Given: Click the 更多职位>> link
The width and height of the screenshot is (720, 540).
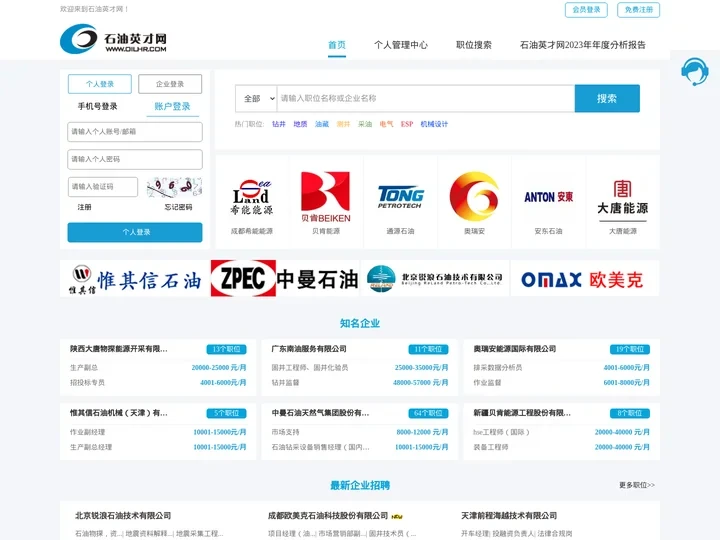Looking at the screenshot, I should (x=637, y=485).
